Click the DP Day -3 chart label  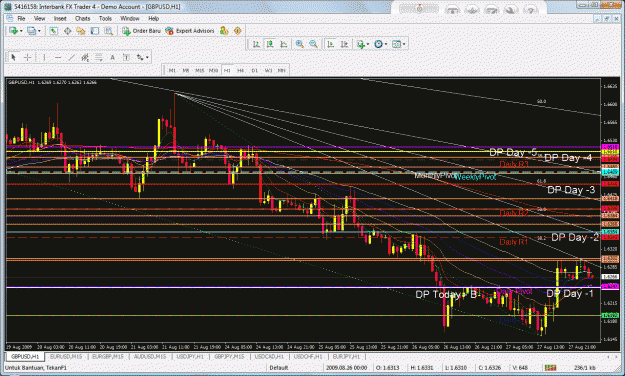(571, 190)
